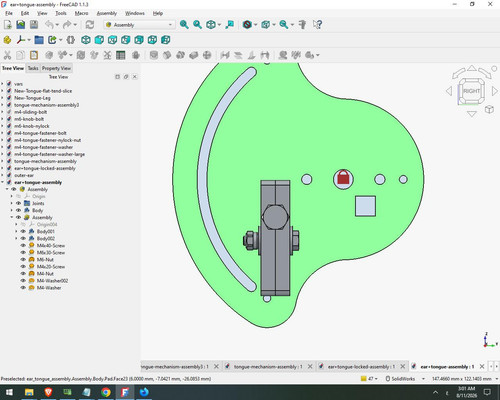Click the Fit all zoom icon

184,25
